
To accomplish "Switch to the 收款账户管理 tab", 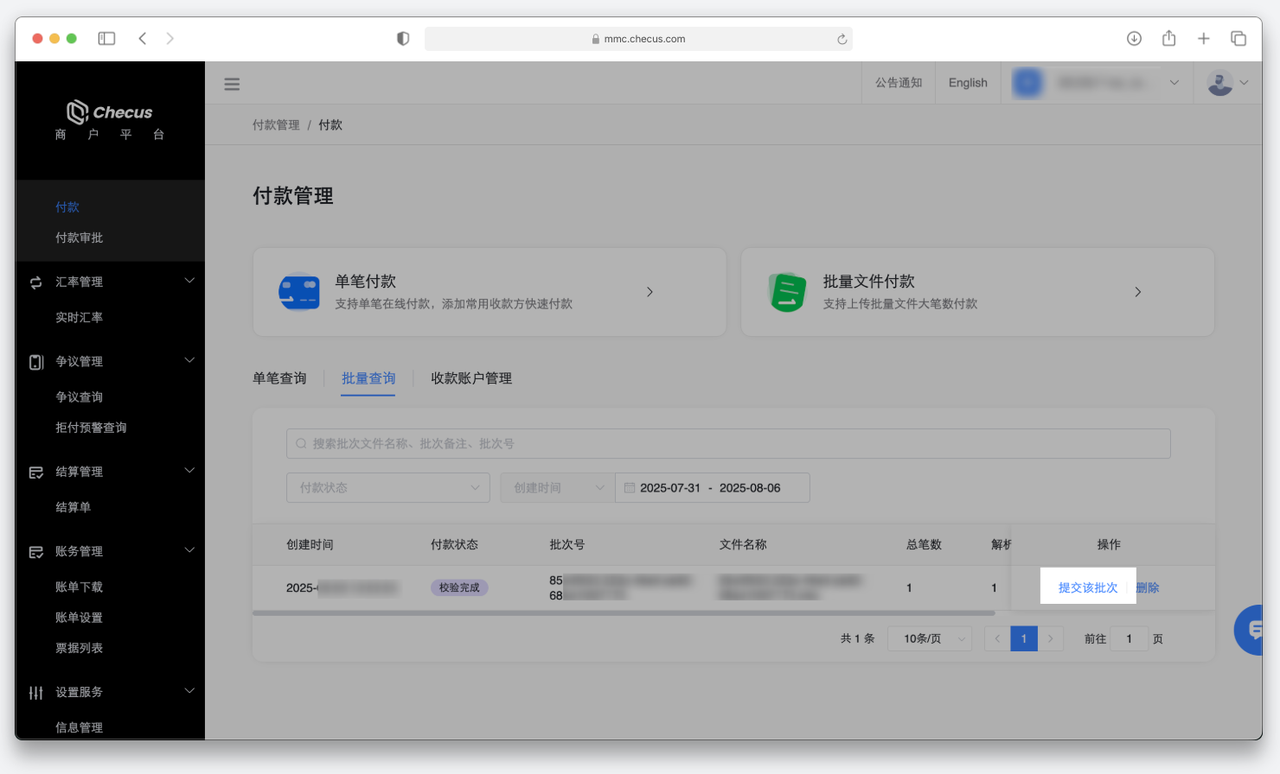I will pos(471,379).
